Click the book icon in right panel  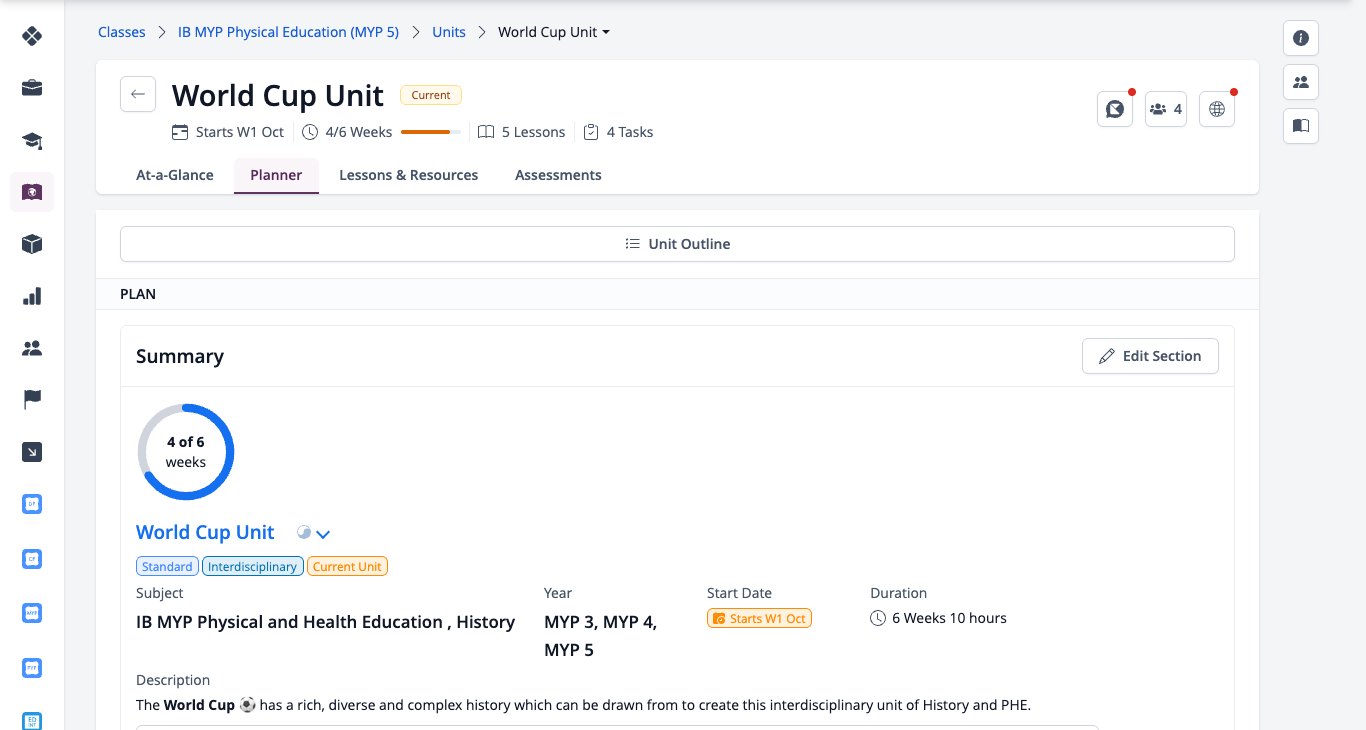[x=1301, y=126]
